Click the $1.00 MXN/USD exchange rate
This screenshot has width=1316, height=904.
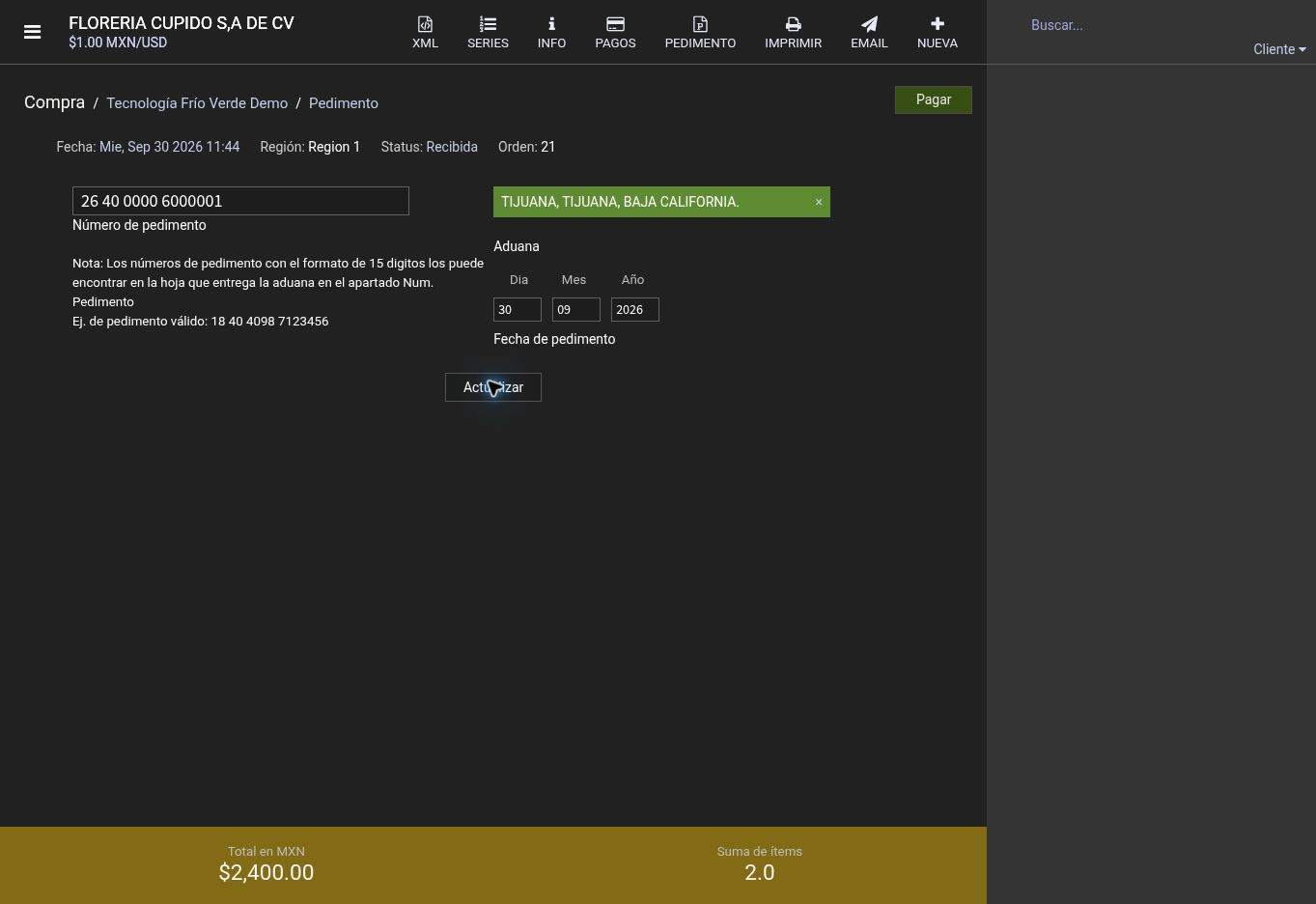pos(118,42)
